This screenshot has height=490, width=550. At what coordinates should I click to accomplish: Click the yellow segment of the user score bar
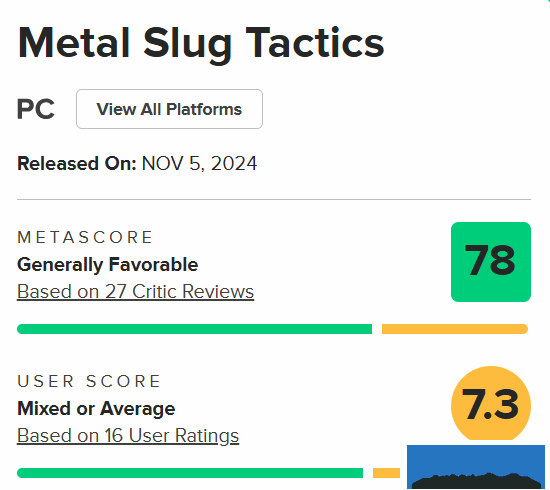tap(386, 473)
